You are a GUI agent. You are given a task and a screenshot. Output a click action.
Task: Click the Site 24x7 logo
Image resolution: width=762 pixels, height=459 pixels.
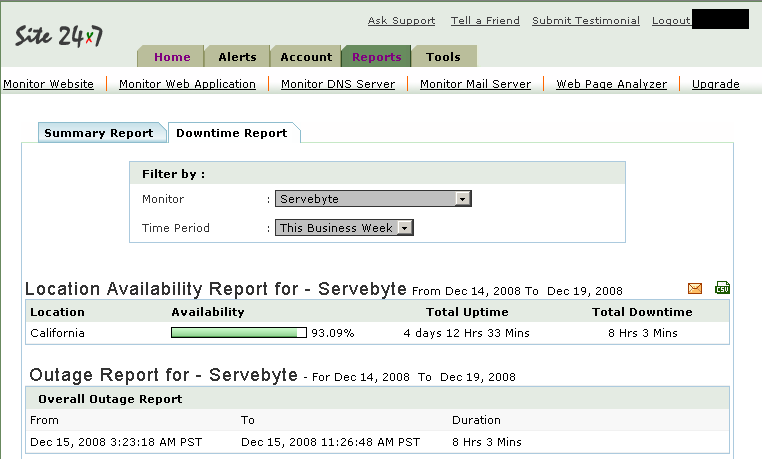[x=59, y=36]
